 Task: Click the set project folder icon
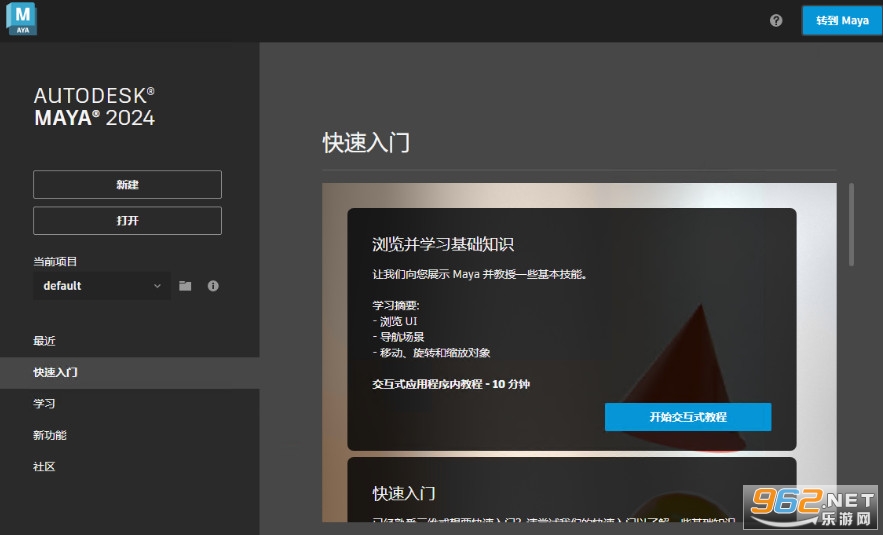tap(185, 286)
